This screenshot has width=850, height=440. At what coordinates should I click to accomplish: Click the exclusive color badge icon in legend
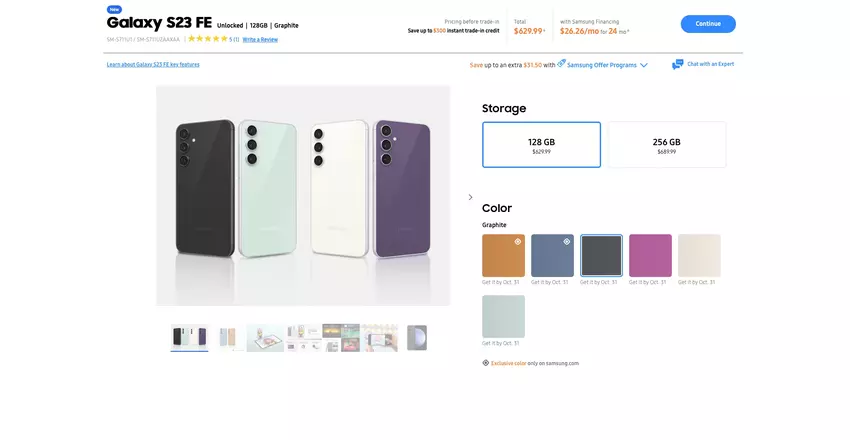coord(486,363)
